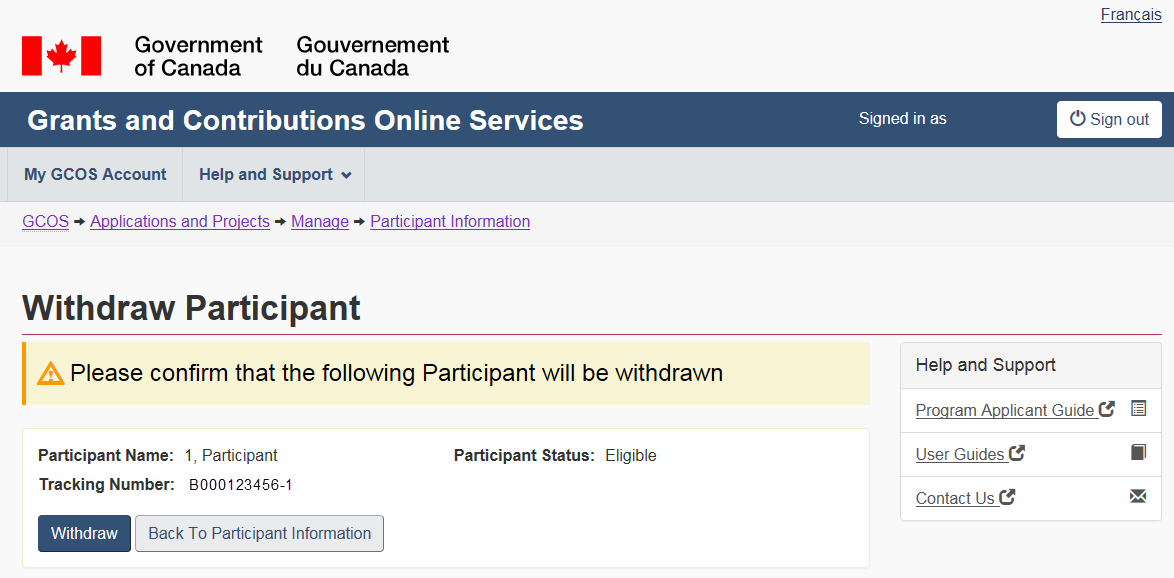1174x578 pixels.
Task: Expand the Help and Support menu
Action: pos(275,175)
